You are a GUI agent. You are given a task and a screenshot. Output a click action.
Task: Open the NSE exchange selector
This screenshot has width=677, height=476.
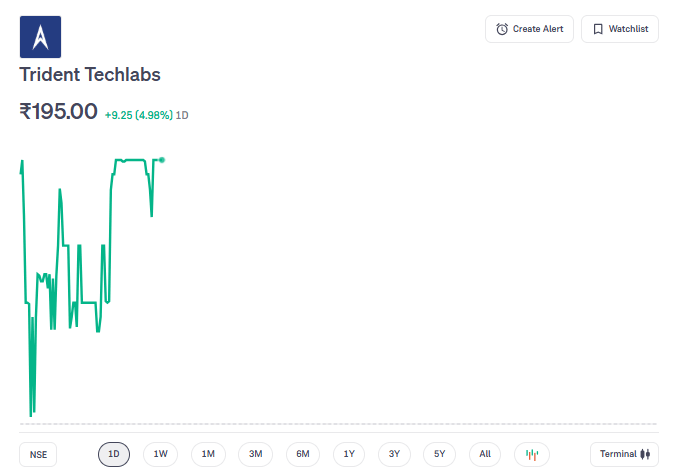38,454
